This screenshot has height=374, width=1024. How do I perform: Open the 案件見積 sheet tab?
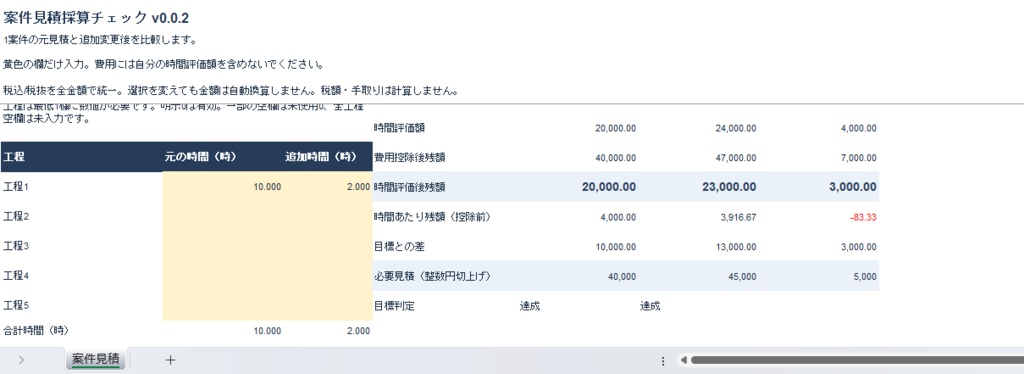click(95, 359)
